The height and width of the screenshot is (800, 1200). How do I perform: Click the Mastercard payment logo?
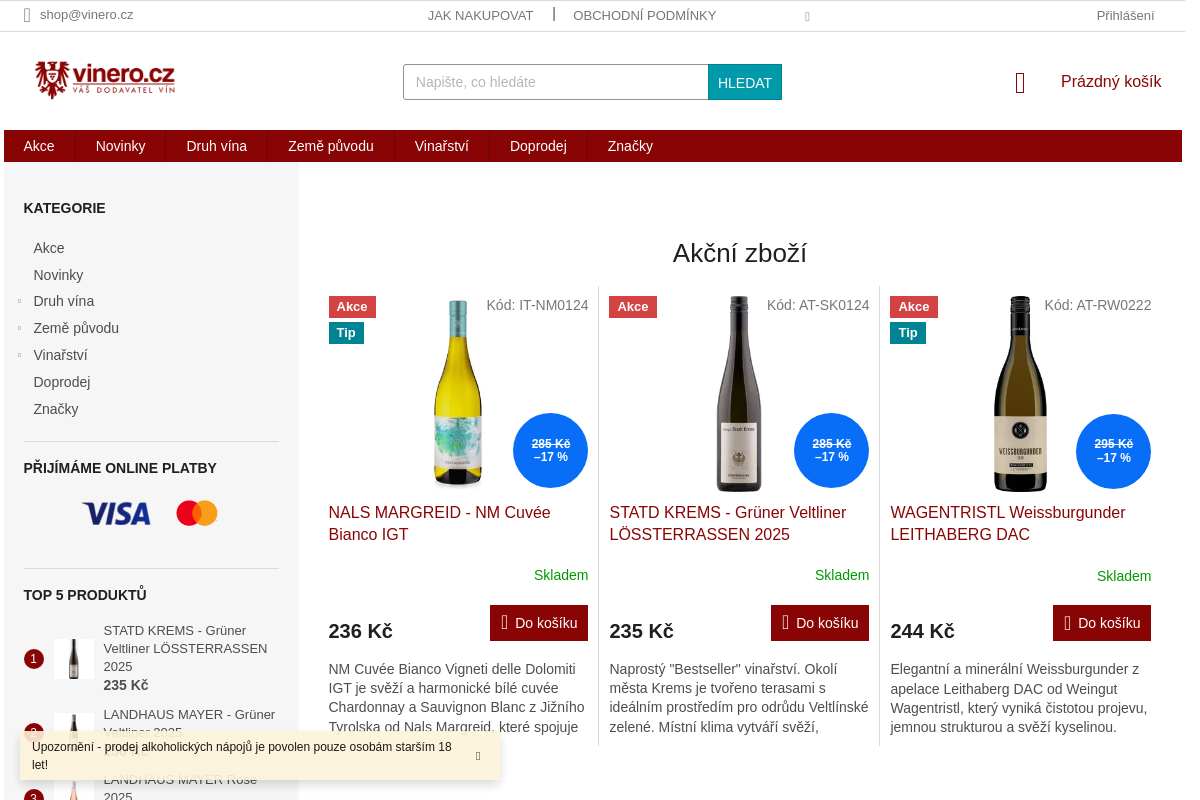coord(197,513)
